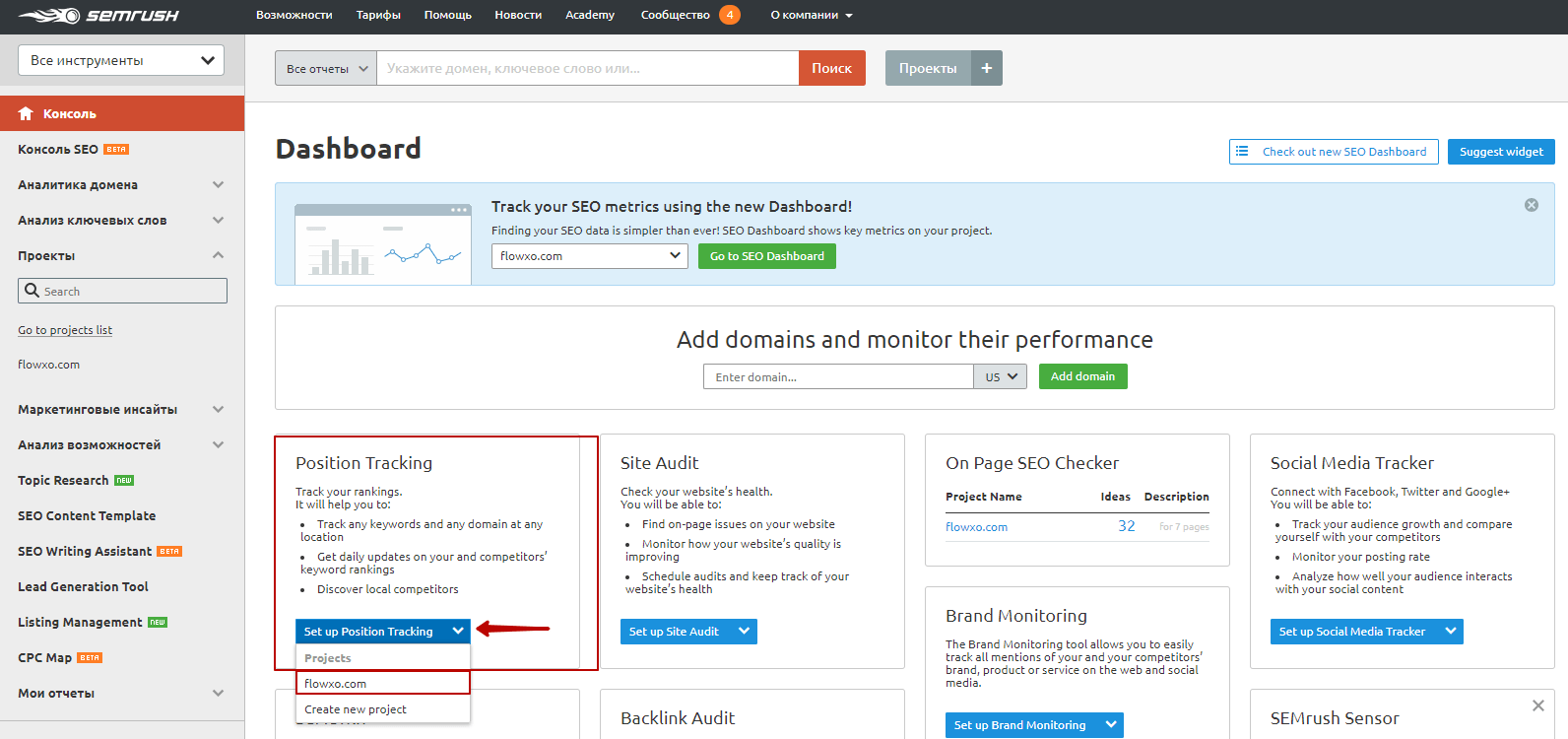Focus the sidebar projects Search field
Image resolution: width=1568 pixels, height=739 pixels.
(x=122, y=291)
